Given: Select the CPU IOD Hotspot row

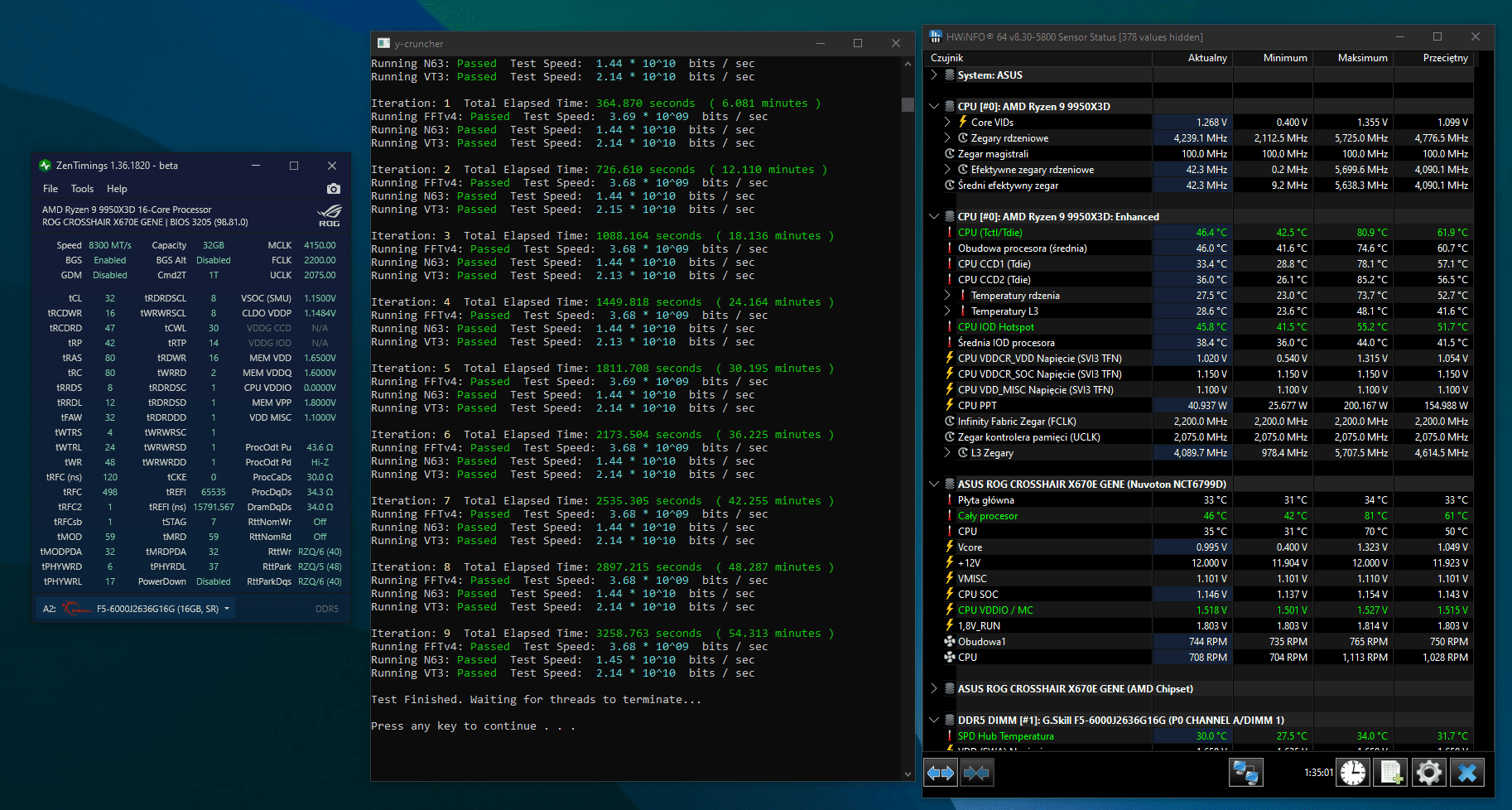Looking at the screenshot, I should coord(1199,326).
